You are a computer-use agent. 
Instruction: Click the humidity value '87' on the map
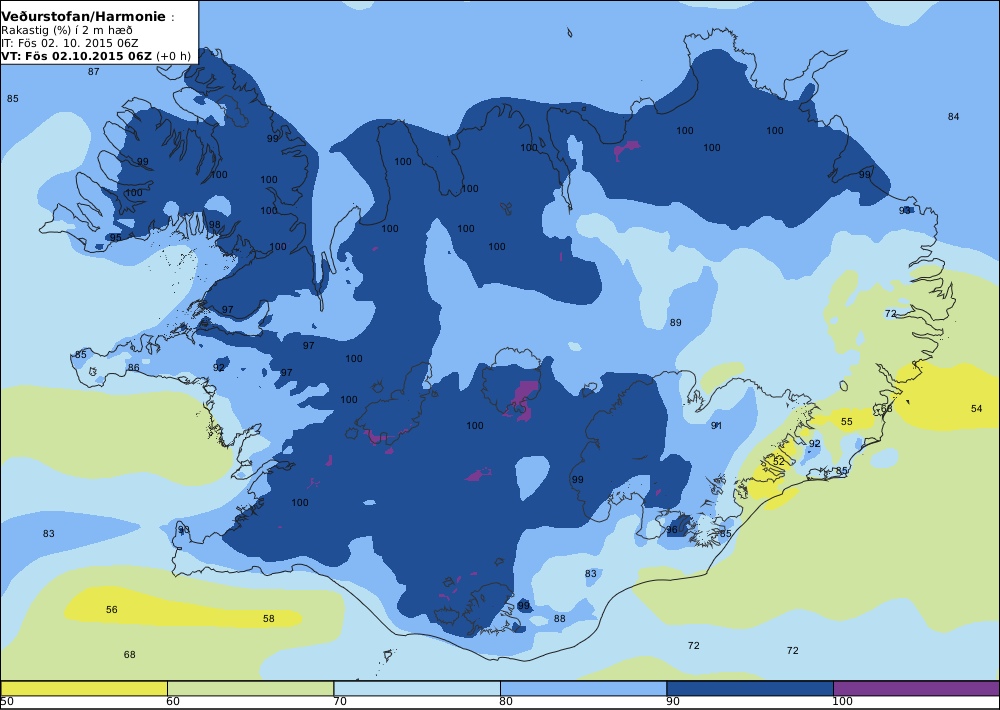pyautogui.click(x=94, y=71)
